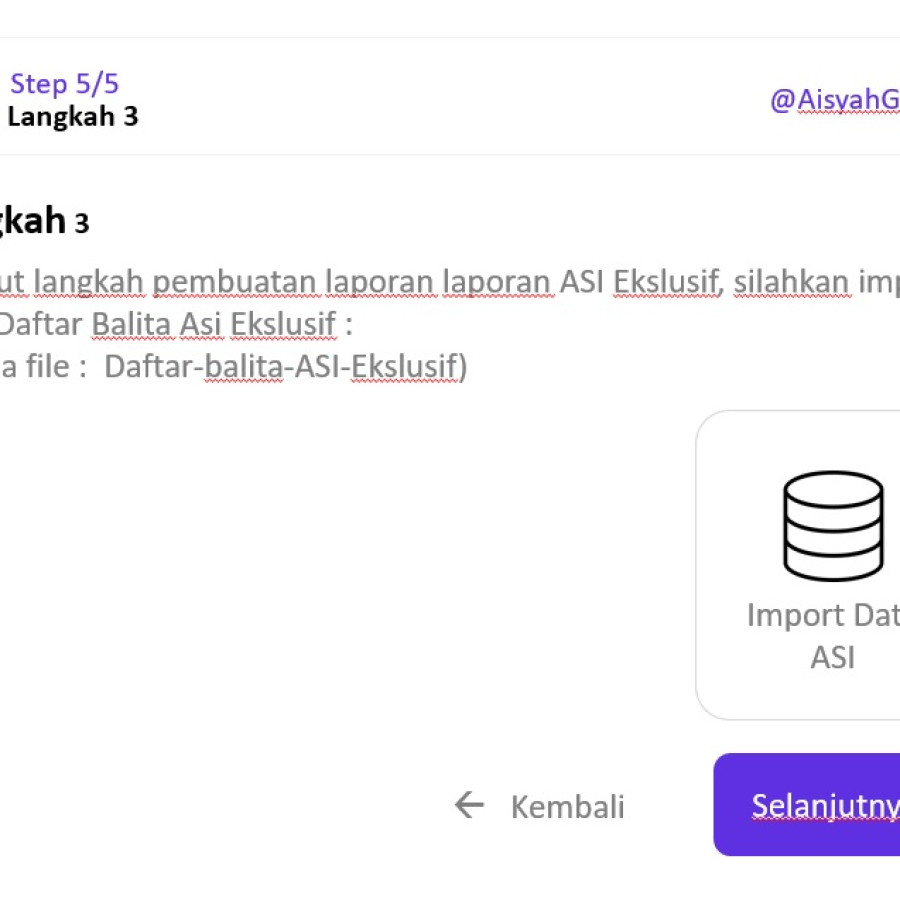Image resolution: width=900 pixels, height=900 pixels.
Task: Open the @Aisyah profile link
Action: [835, 99]
